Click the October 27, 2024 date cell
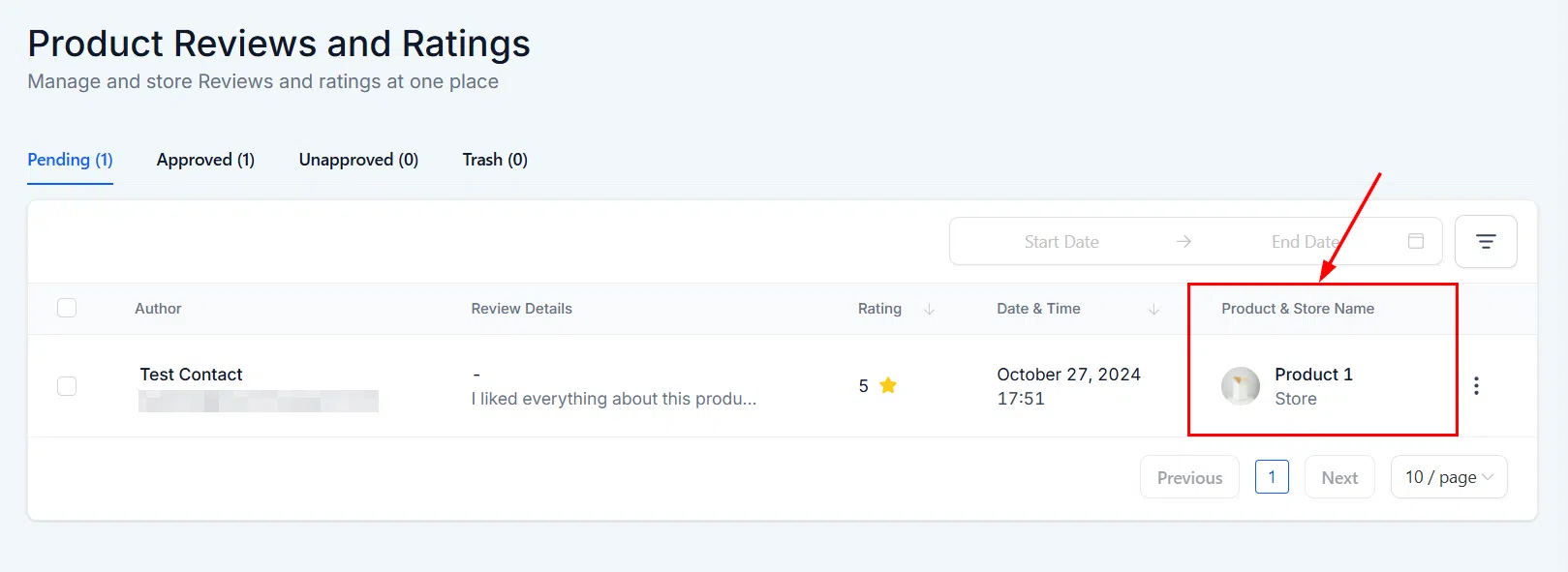The width and height of the screenshot is (1568, 572). (x=1069, y=375)
